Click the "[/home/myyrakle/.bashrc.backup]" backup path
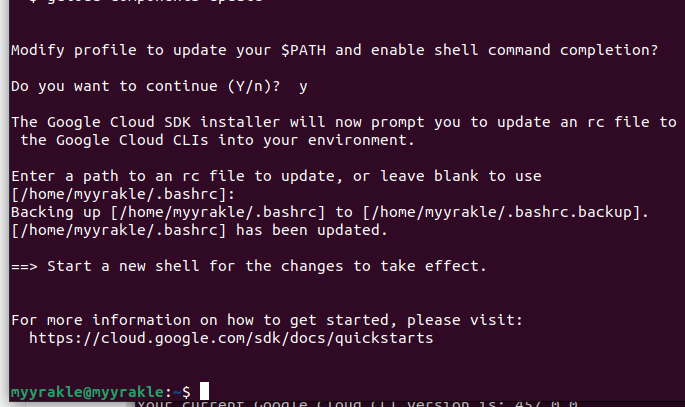The width and height of the screenshot is (685, 407). [x=506, y=212]
